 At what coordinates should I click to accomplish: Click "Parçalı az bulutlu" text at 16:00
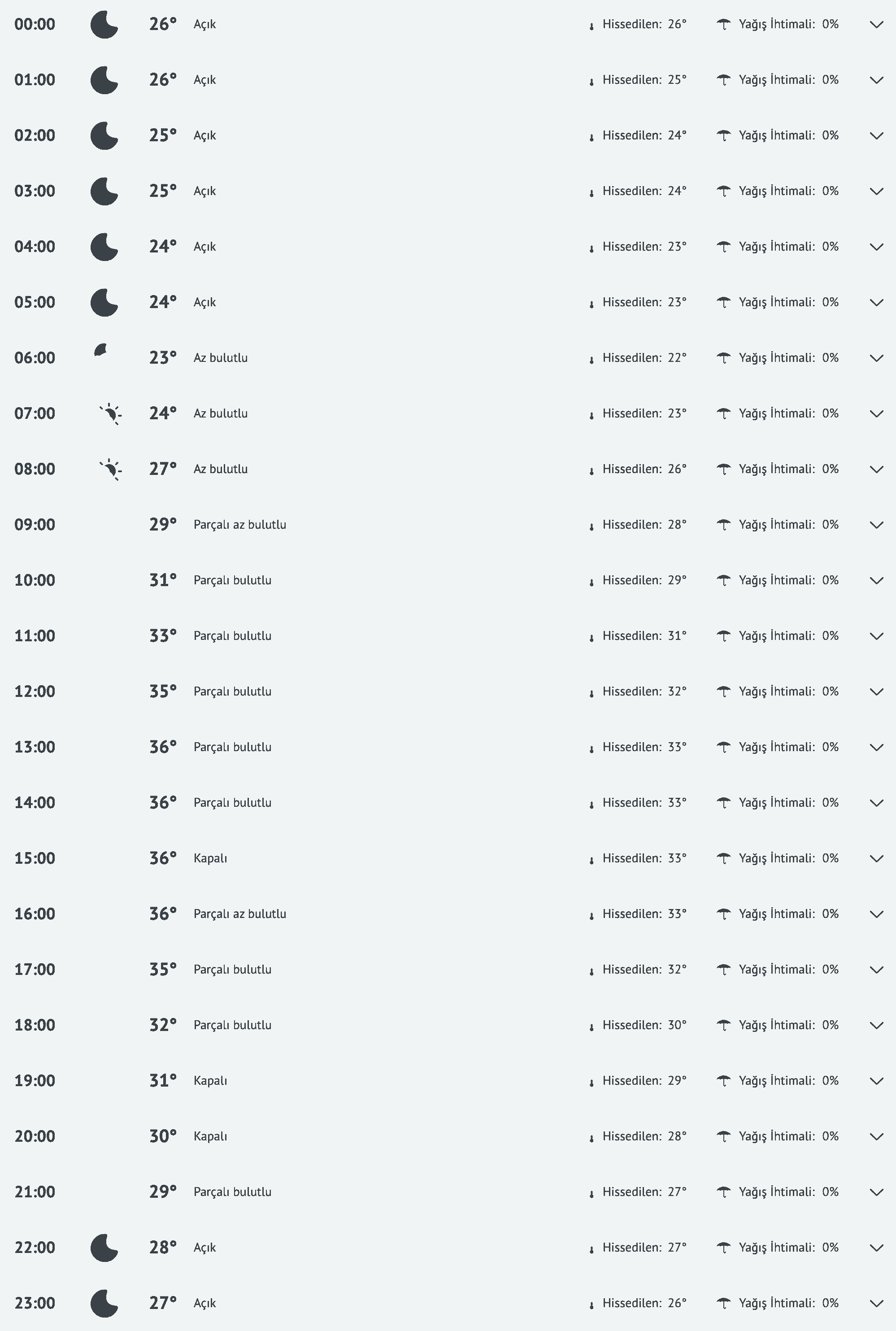240,914
